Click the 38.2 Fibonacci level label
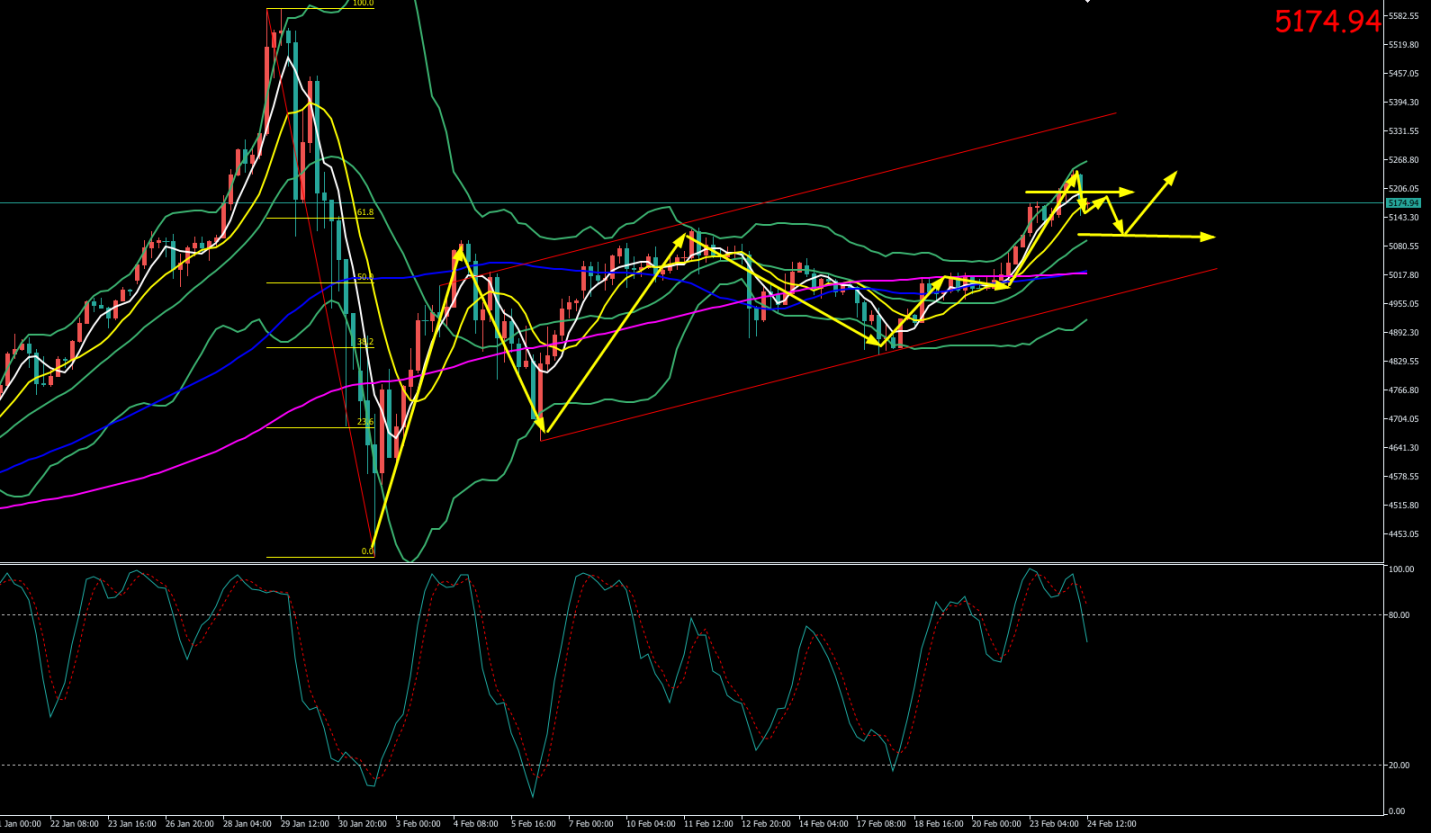1431x833 pixels. (364, 342)
